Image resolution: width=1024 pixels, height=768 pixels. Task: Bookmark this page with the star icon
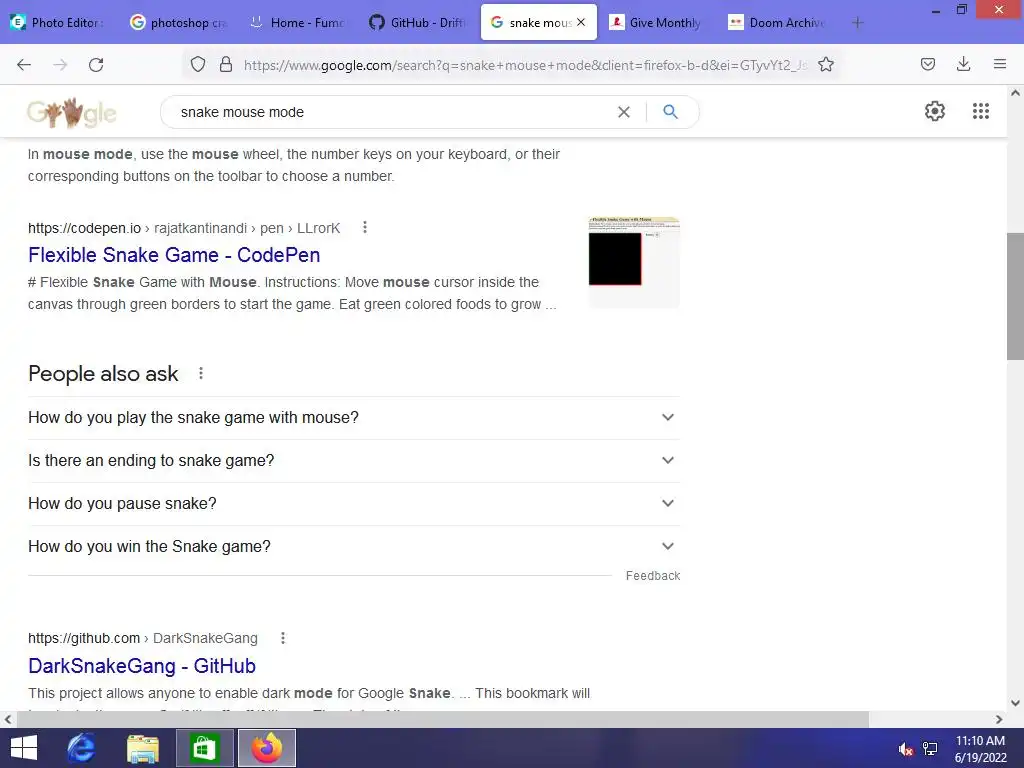tap(825, 64)
